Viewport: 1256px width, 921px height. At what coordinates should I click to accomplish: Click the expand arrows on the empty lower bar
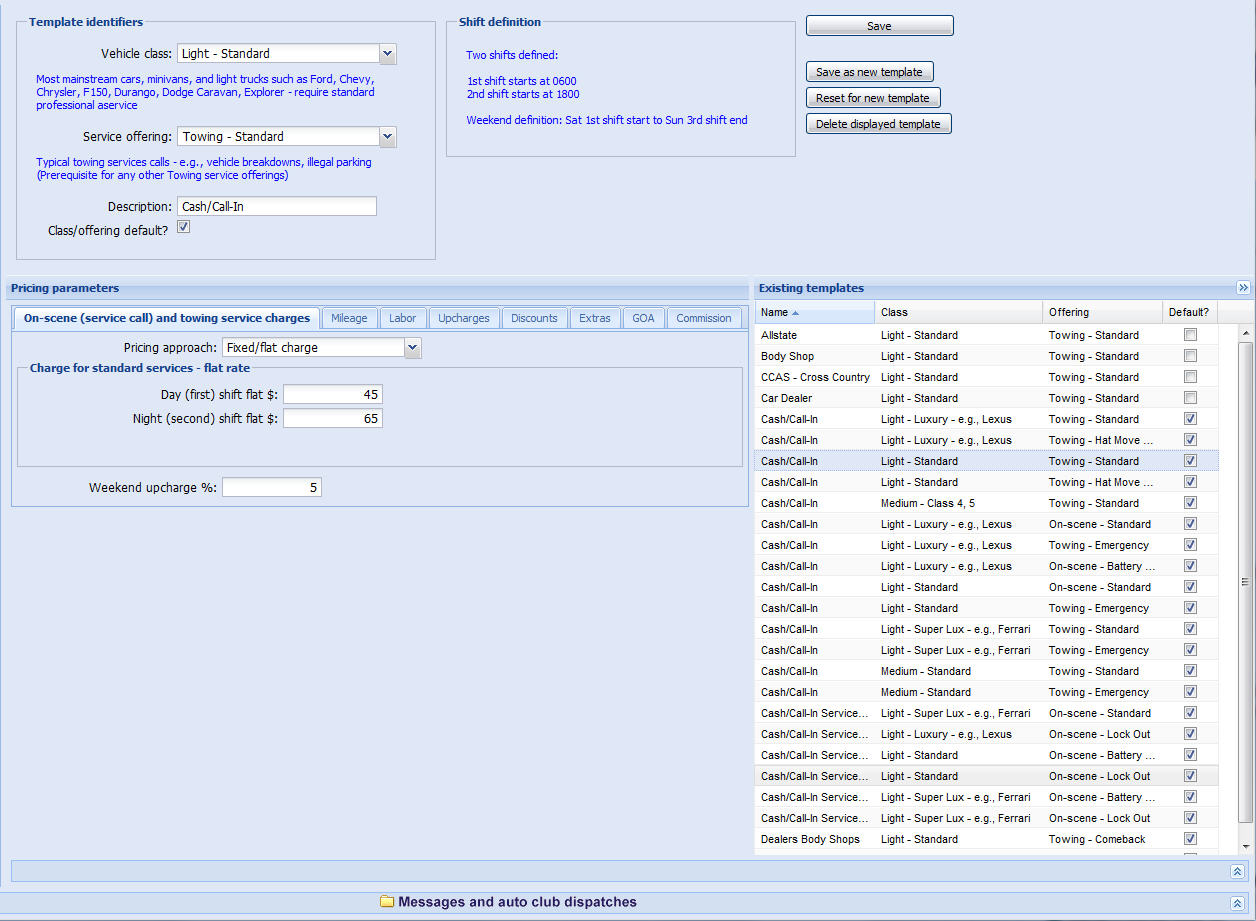tap(1237, 872)
